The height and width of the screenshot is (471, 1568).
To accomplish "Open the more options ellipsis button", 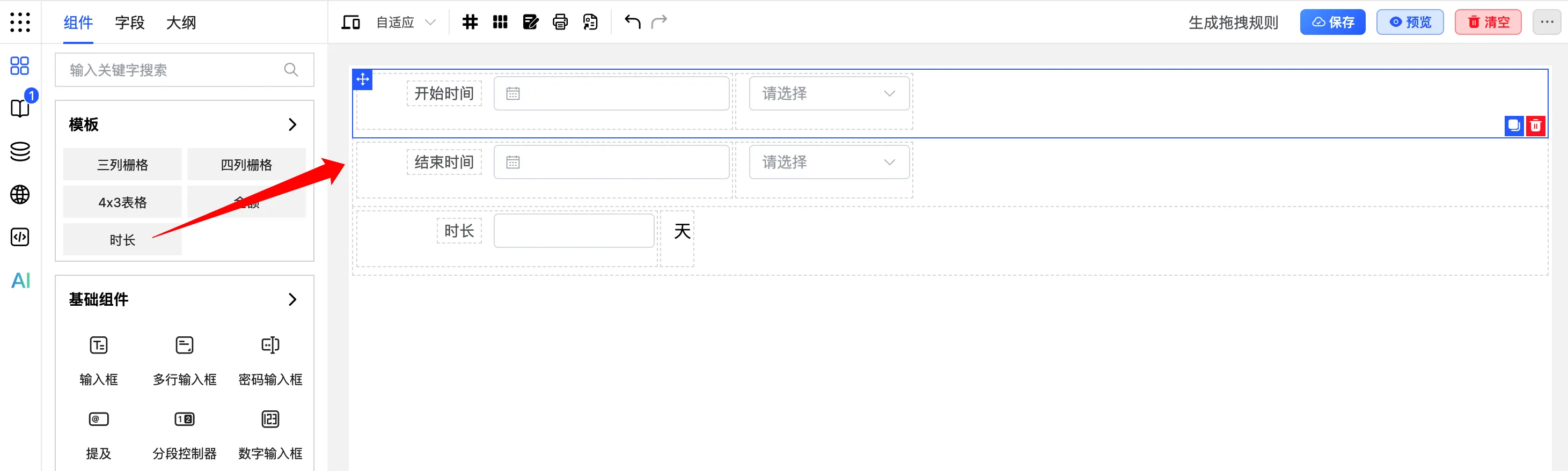I will coord(1547,23).
